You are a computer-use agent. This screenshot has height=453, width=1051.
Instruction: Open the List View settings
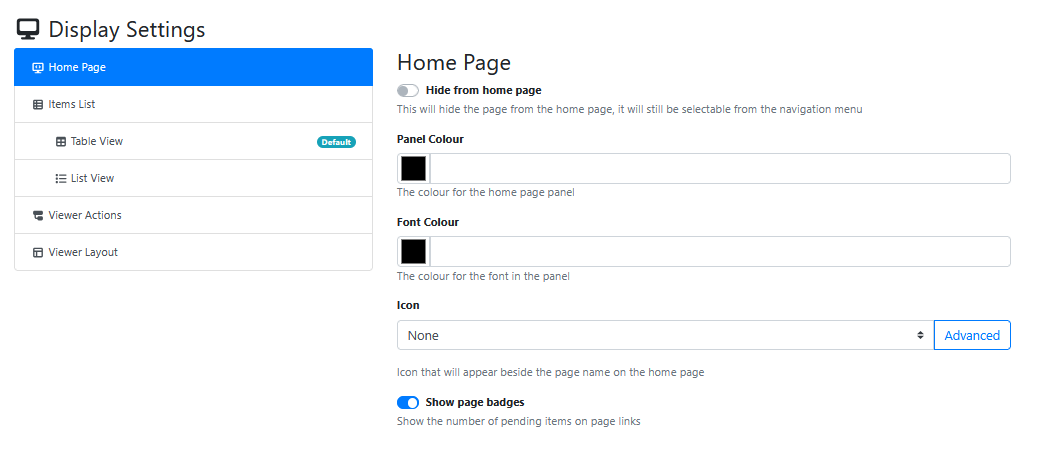coord(193,178)
